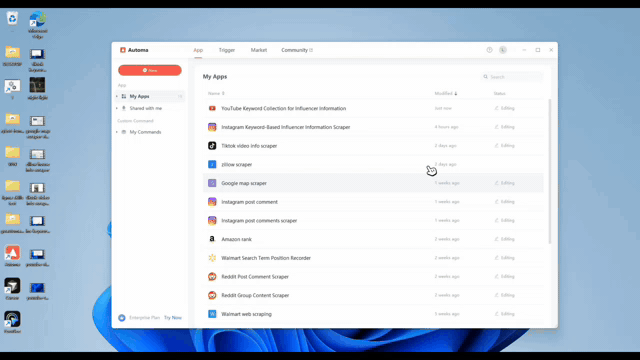
Task: Click the Microsoft Edge desktop shortcut
Action: tap(38, 20)
